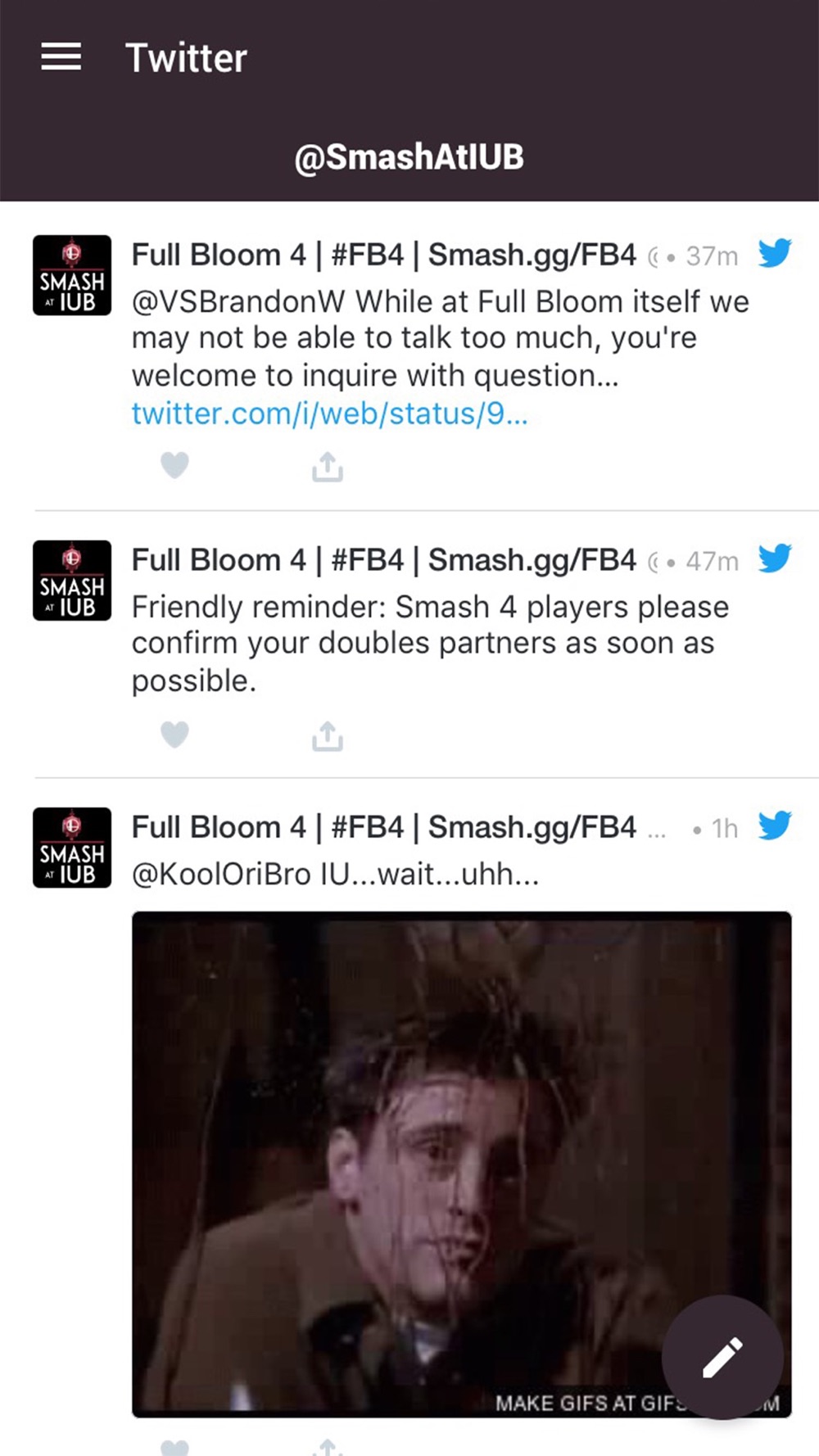Open the twitter.com/i/web/status link
Screen dimensions: 819x1456
click(x=329, y=414)
